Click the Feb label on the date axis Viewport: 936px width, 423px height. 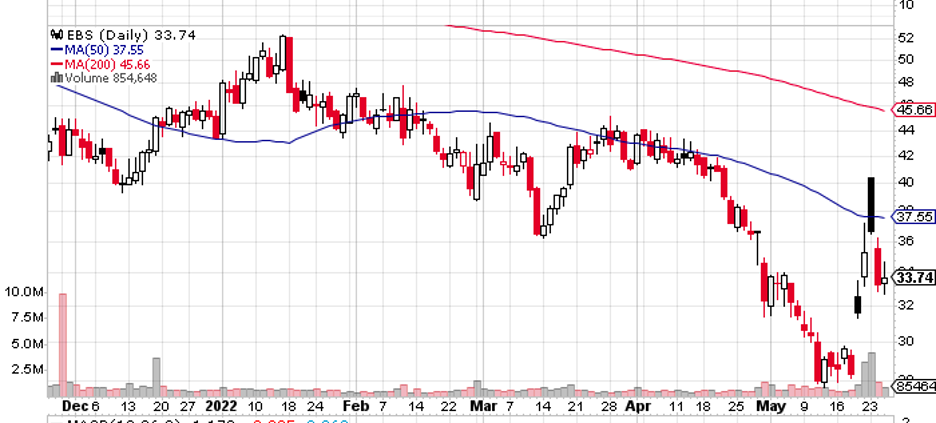(356, 406)
